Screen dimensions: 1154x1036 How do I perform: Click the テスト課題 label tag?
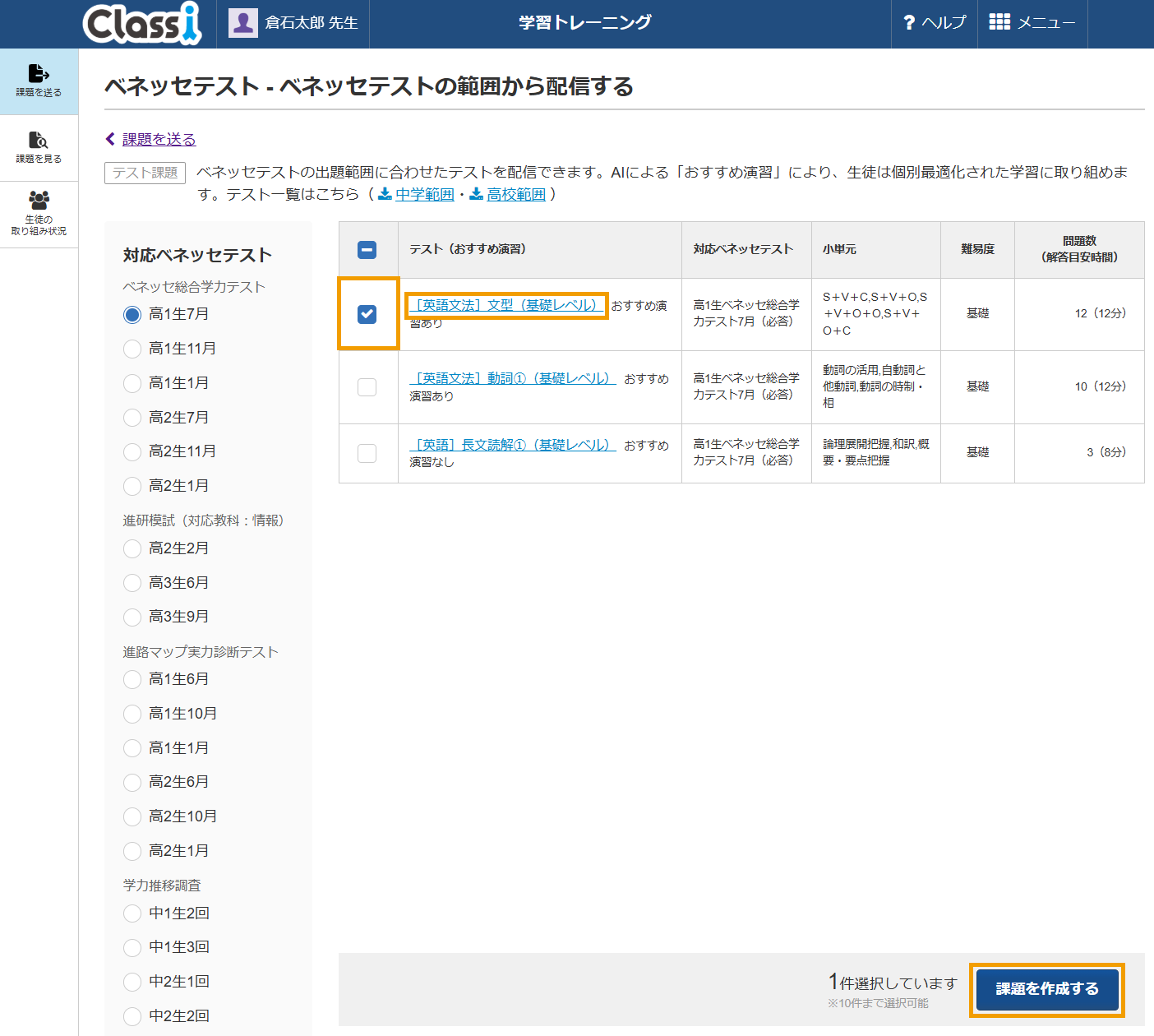145,173
